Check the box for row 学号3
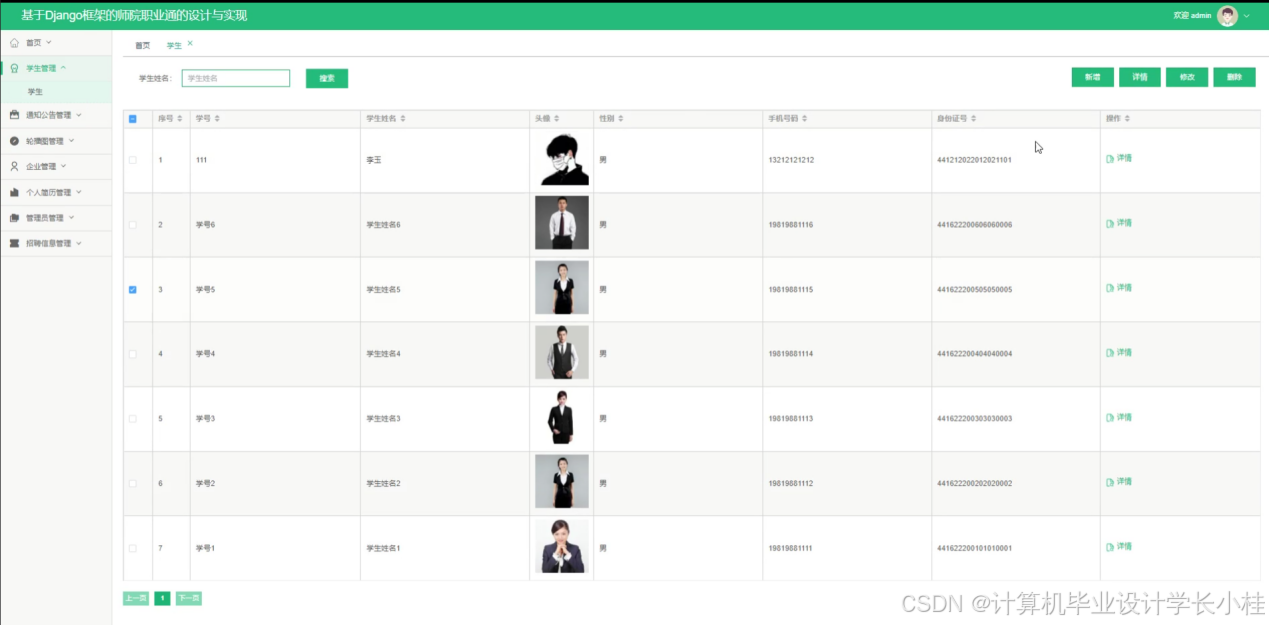Screen dimensions: 1269x625 (133, 419)
